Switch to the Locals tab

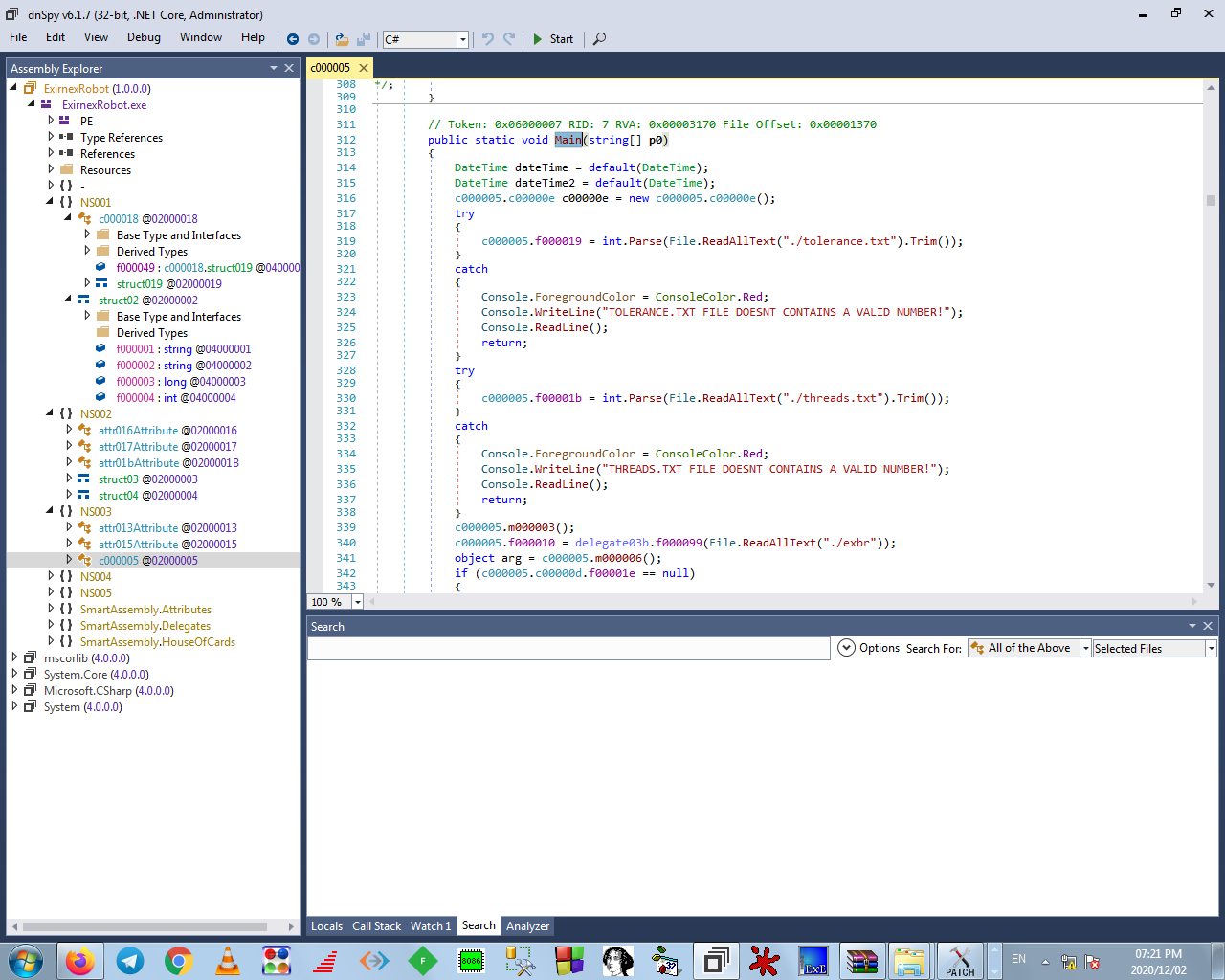[326, 926]
